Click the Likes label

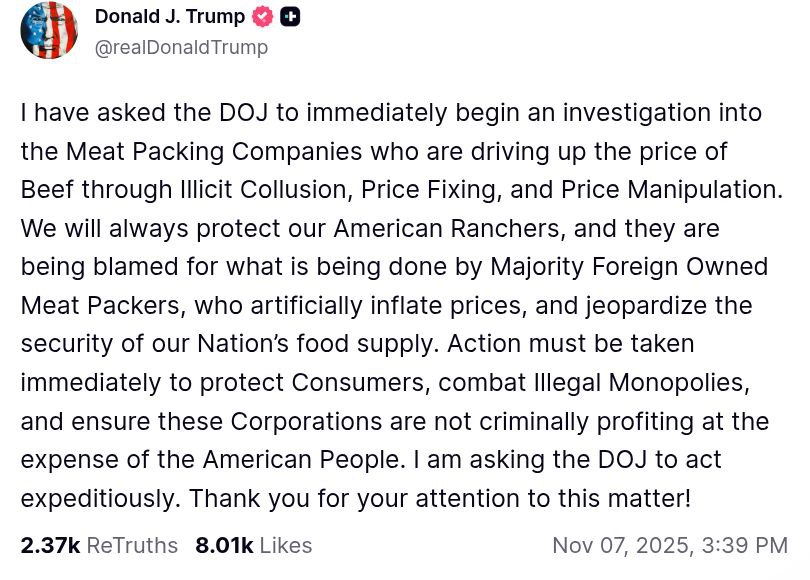(286, 546)
